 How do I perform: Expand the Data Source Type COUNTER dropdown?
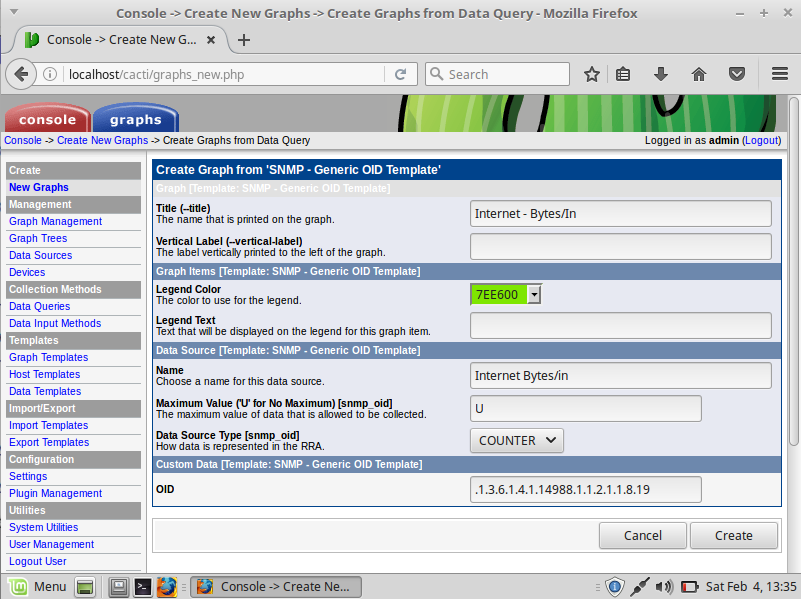tap(517, 440)
